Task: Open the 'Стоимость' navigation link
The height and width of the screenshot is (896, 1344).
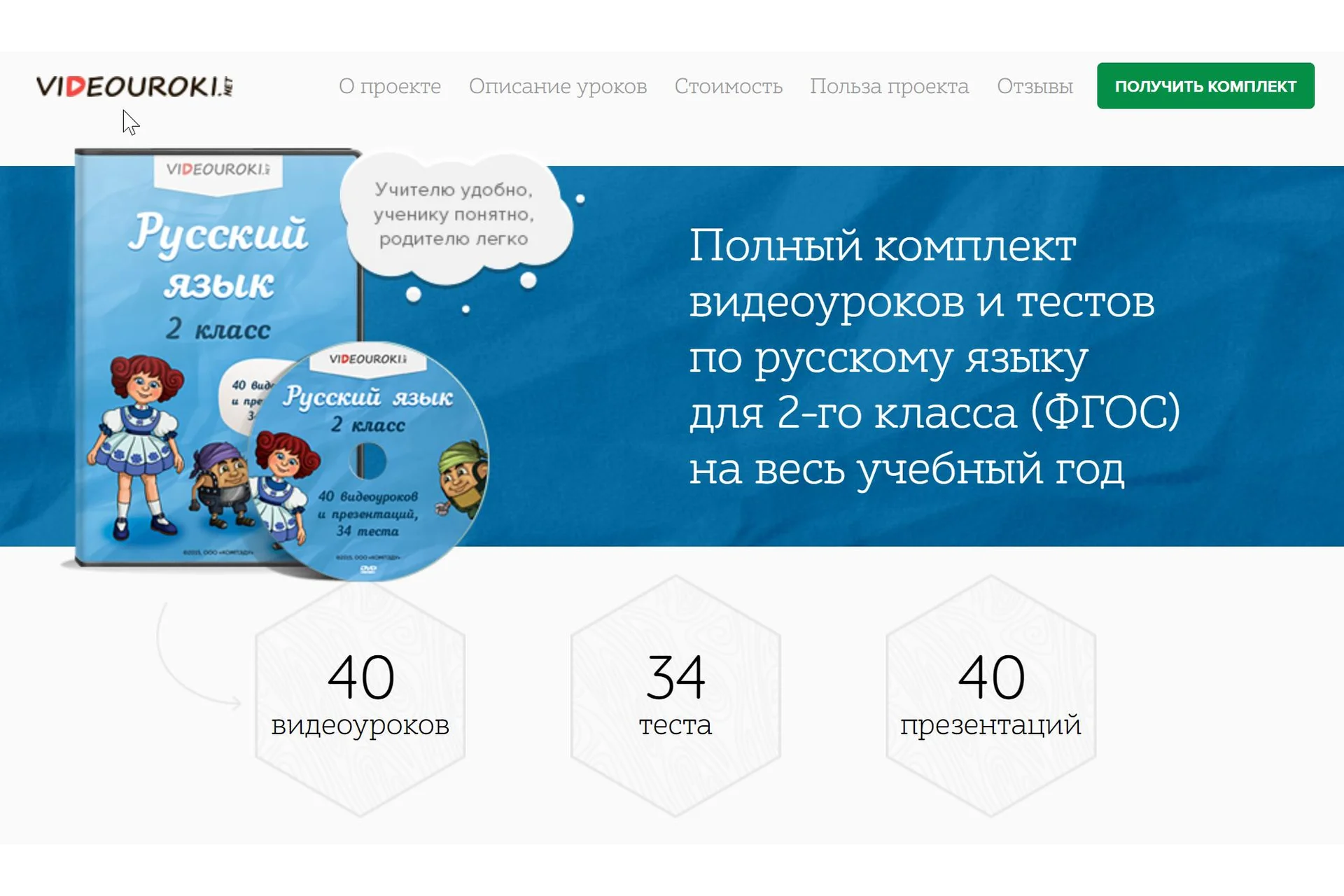Action: pyautogui.click(x=728, y=86)
